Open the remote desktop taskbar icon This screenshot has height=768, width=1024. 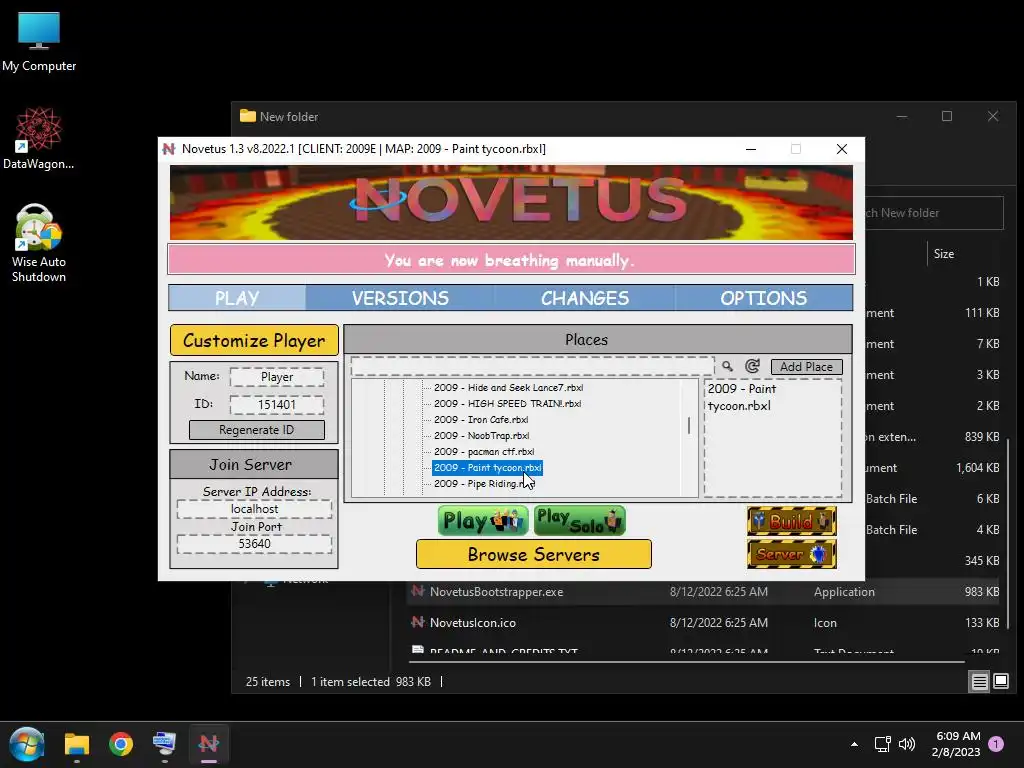165,744
